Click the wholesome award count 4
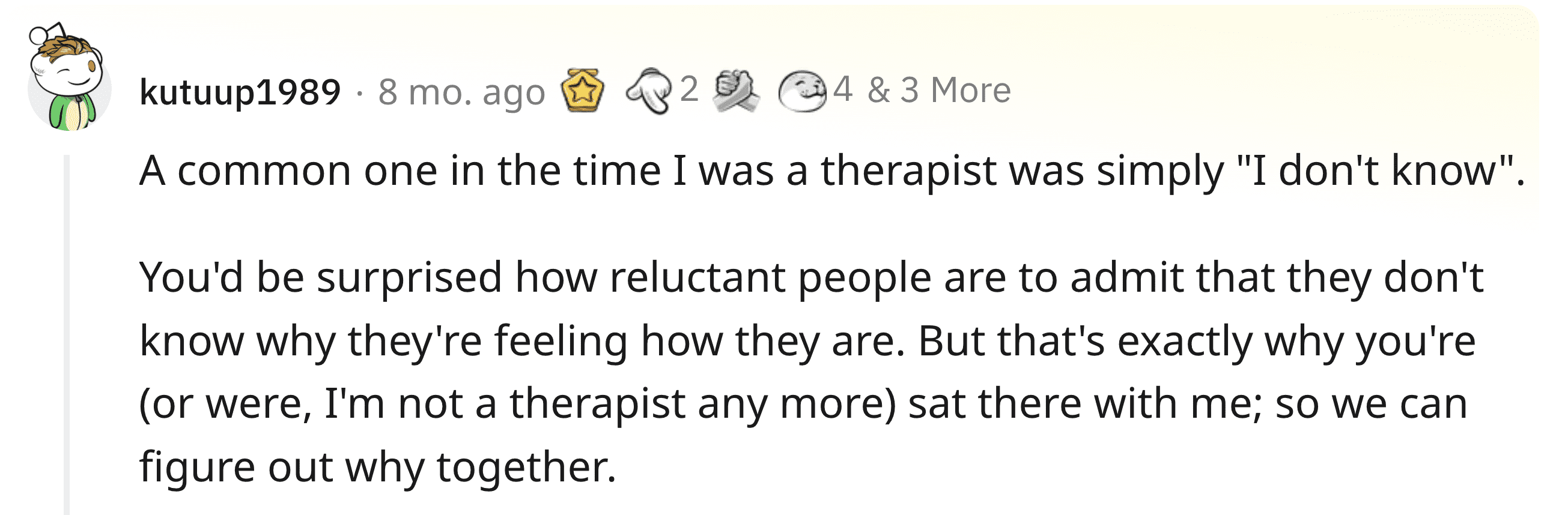The height and width of the screenshot is (515, 1568). [x=842, y=90]
